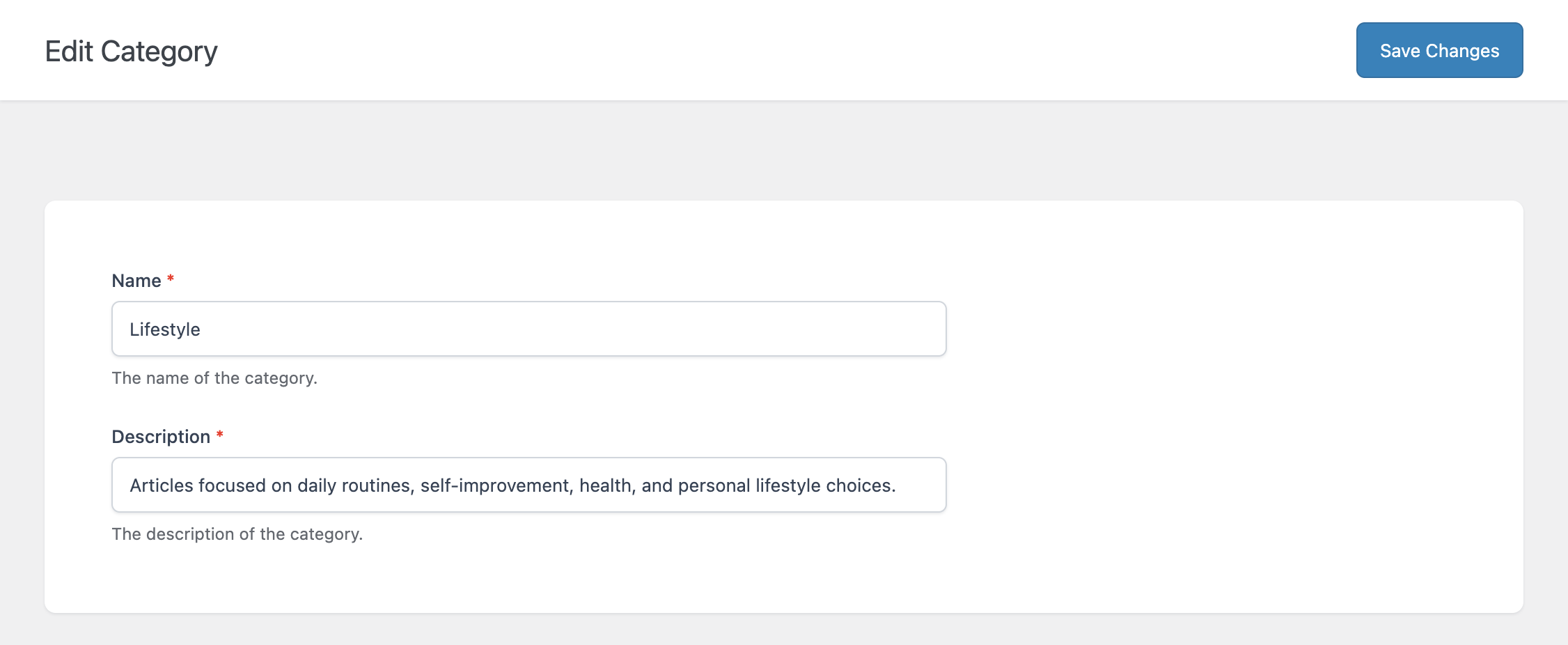The width and height of the screenshot is (1568, 645).
Task: Click the name of the category helper text
Action: pyautogui.click(x=214, y=378)
